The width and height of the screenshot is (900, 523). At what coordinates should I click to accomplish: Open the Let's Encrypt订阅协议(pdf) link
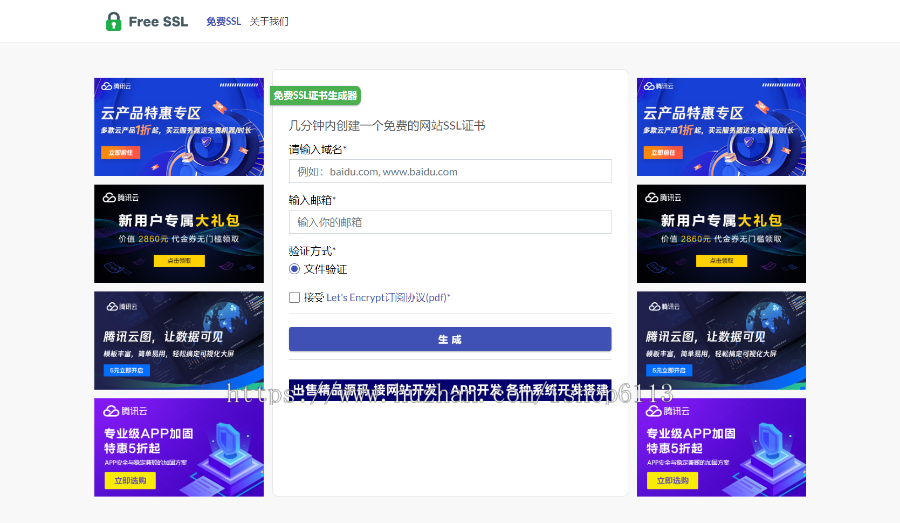pos(386,297)
